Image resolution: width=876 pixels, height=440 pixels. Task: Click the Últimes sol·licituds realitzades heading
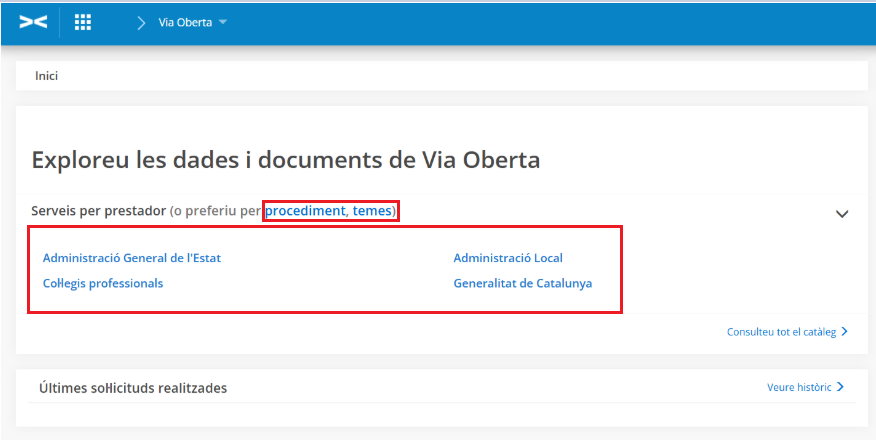(133, 388)
